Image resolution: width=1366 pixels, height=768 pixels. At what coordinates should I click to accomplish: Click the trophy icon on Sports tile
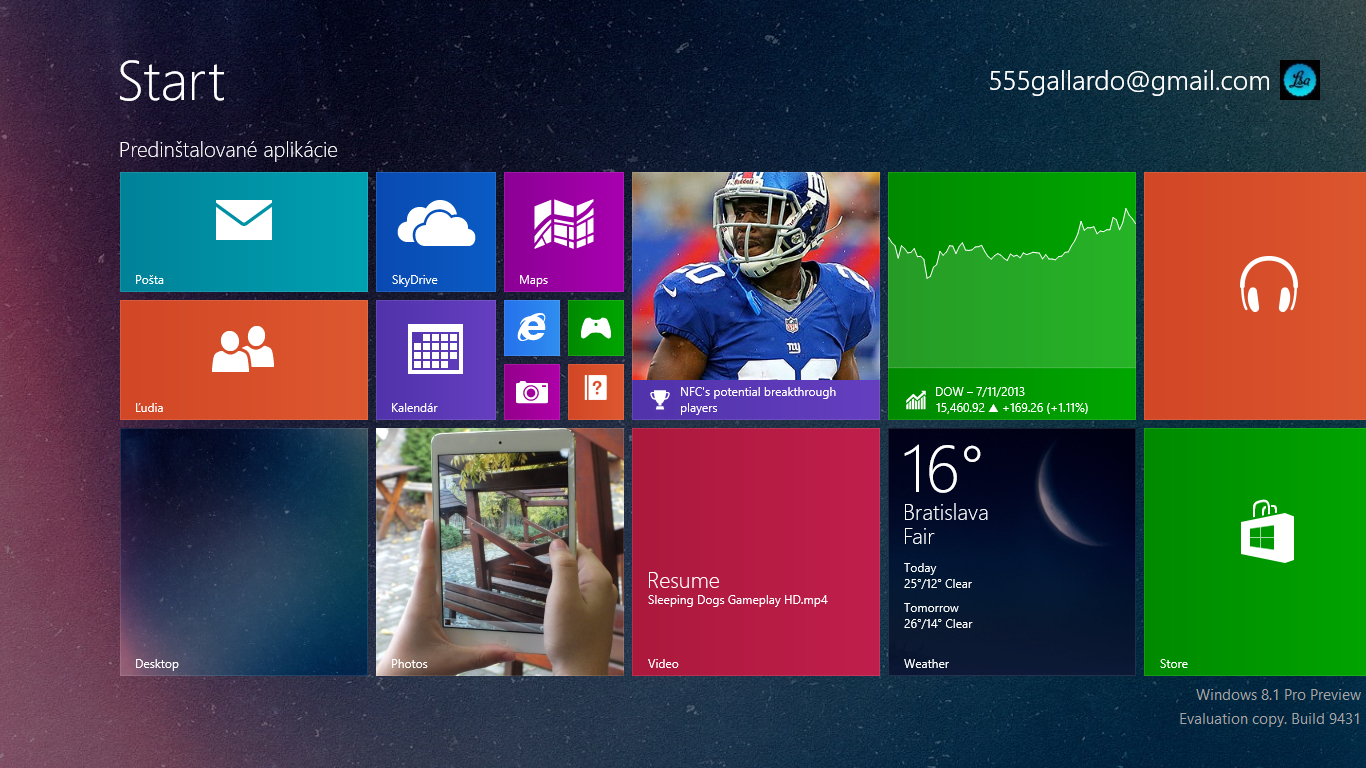pyautogui.click(x=659, y=400)
